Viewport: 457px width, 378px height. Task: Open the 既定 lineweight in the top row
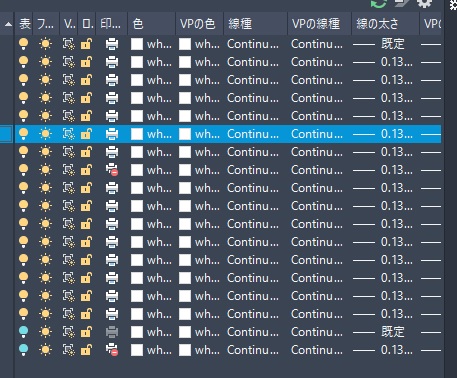point(392,44)
